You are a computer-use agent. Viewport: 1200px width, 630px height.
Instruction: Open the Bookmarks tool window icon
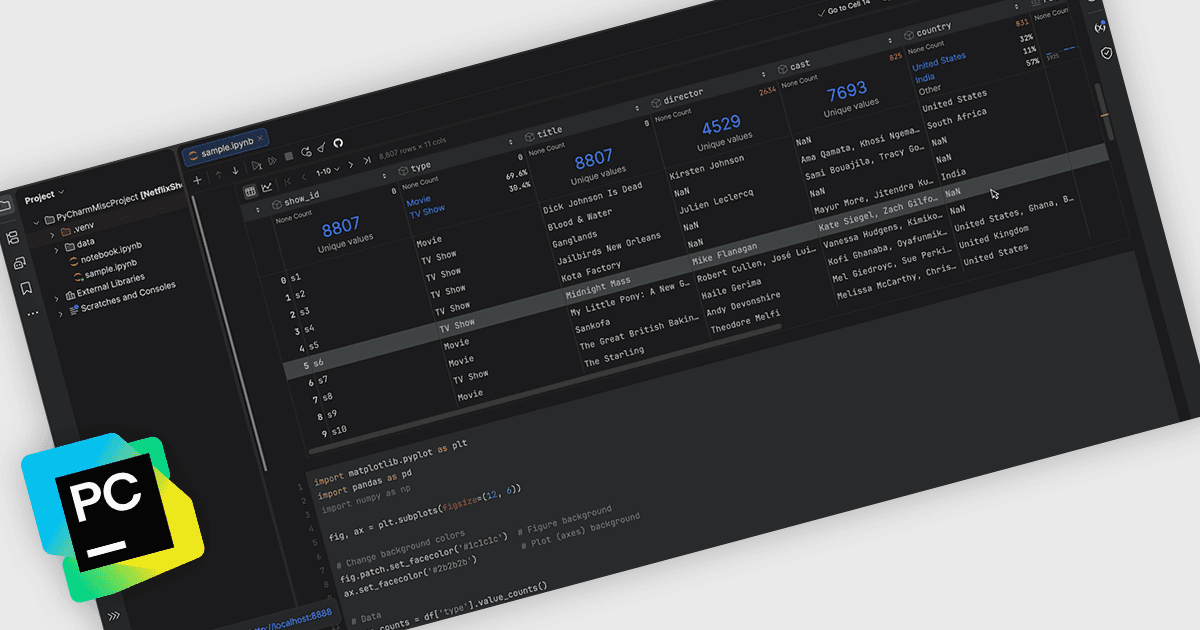26,288
